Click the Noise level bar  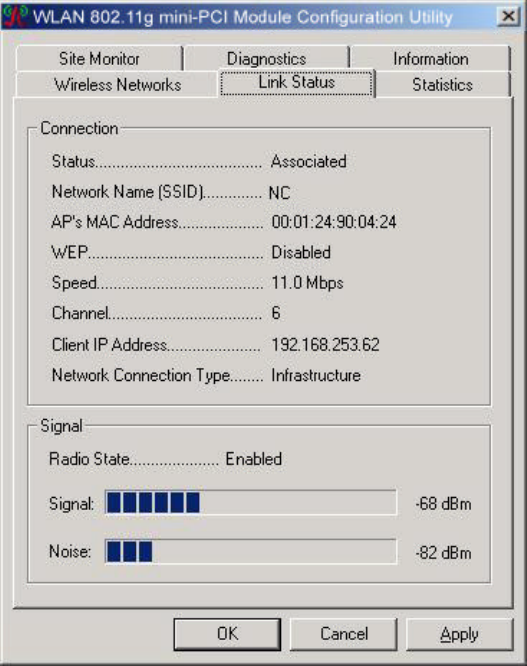pyautogui.click(x=251, y=552)
